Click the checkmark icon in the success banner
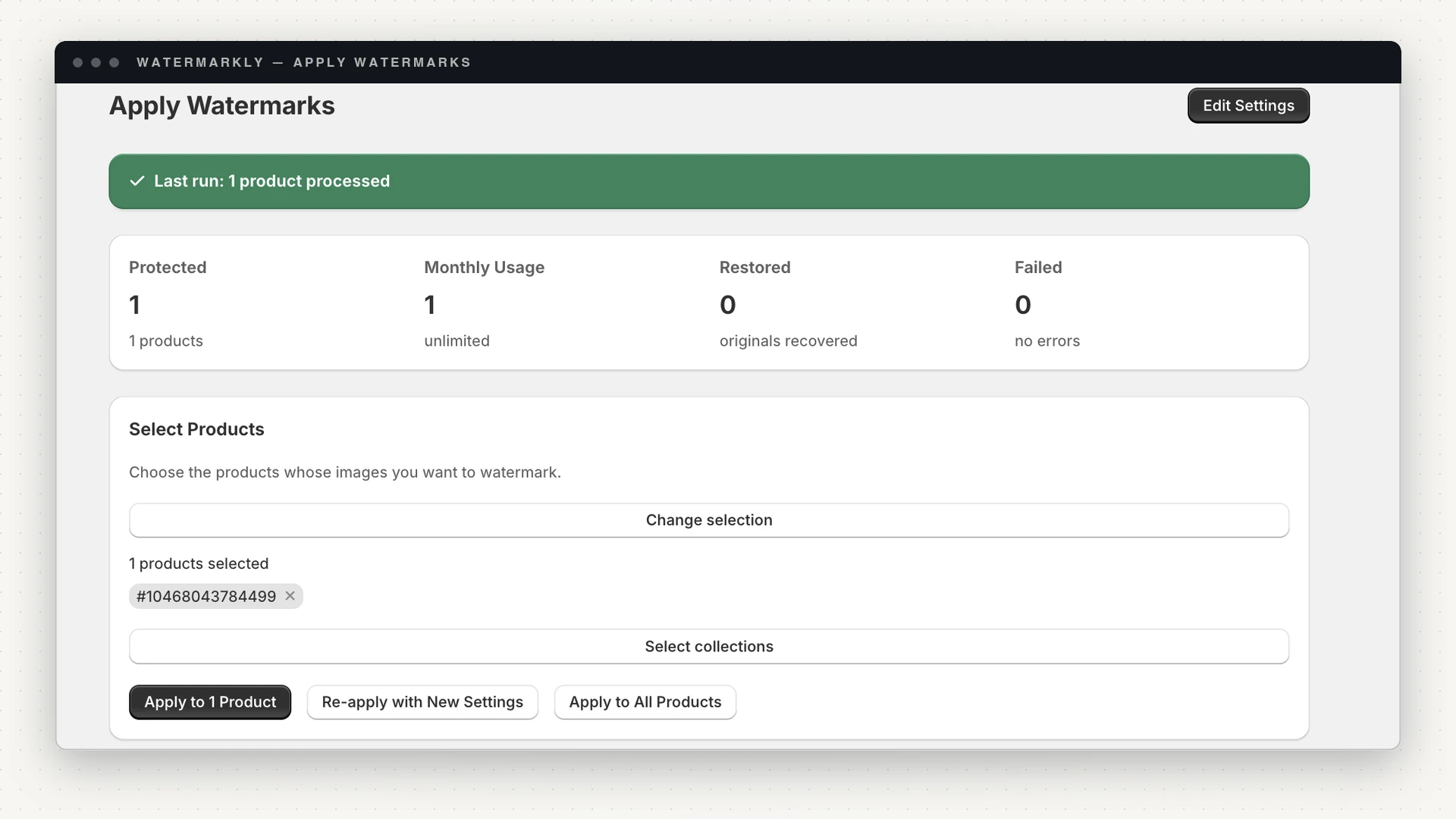 click(x=137, y=181)
